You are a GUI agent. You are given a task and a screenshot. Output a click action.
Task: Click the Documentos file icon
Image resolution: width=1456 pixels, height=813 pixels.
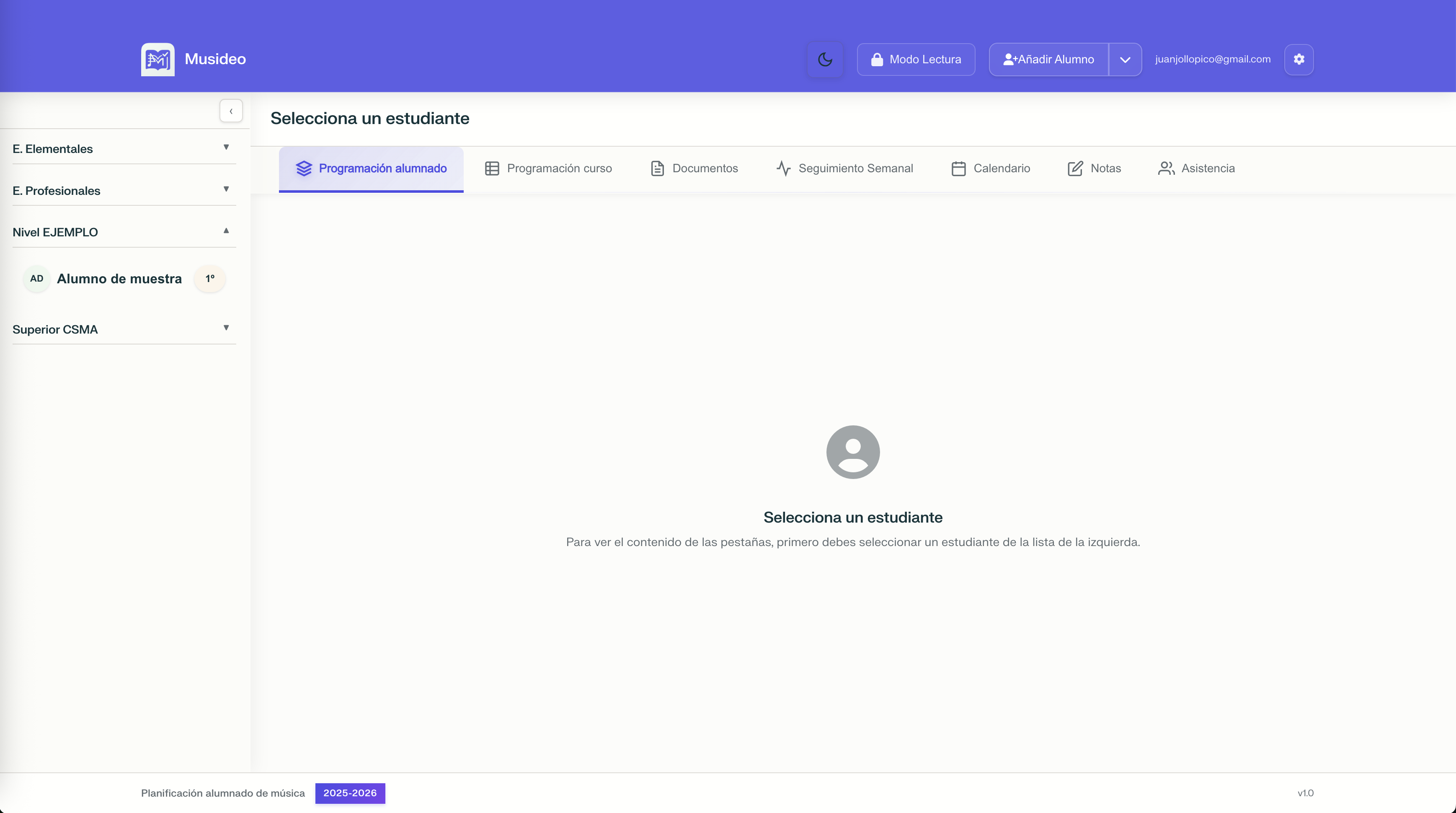click(657, 168)
